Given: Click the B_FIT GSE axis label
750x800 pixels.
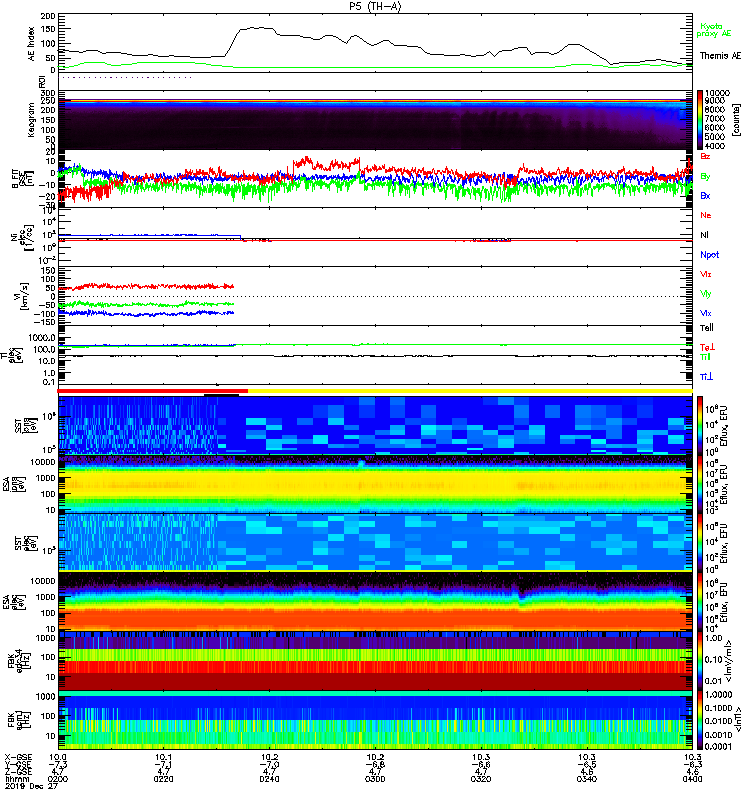Looking at the screenshot, I should click(22, 179).
